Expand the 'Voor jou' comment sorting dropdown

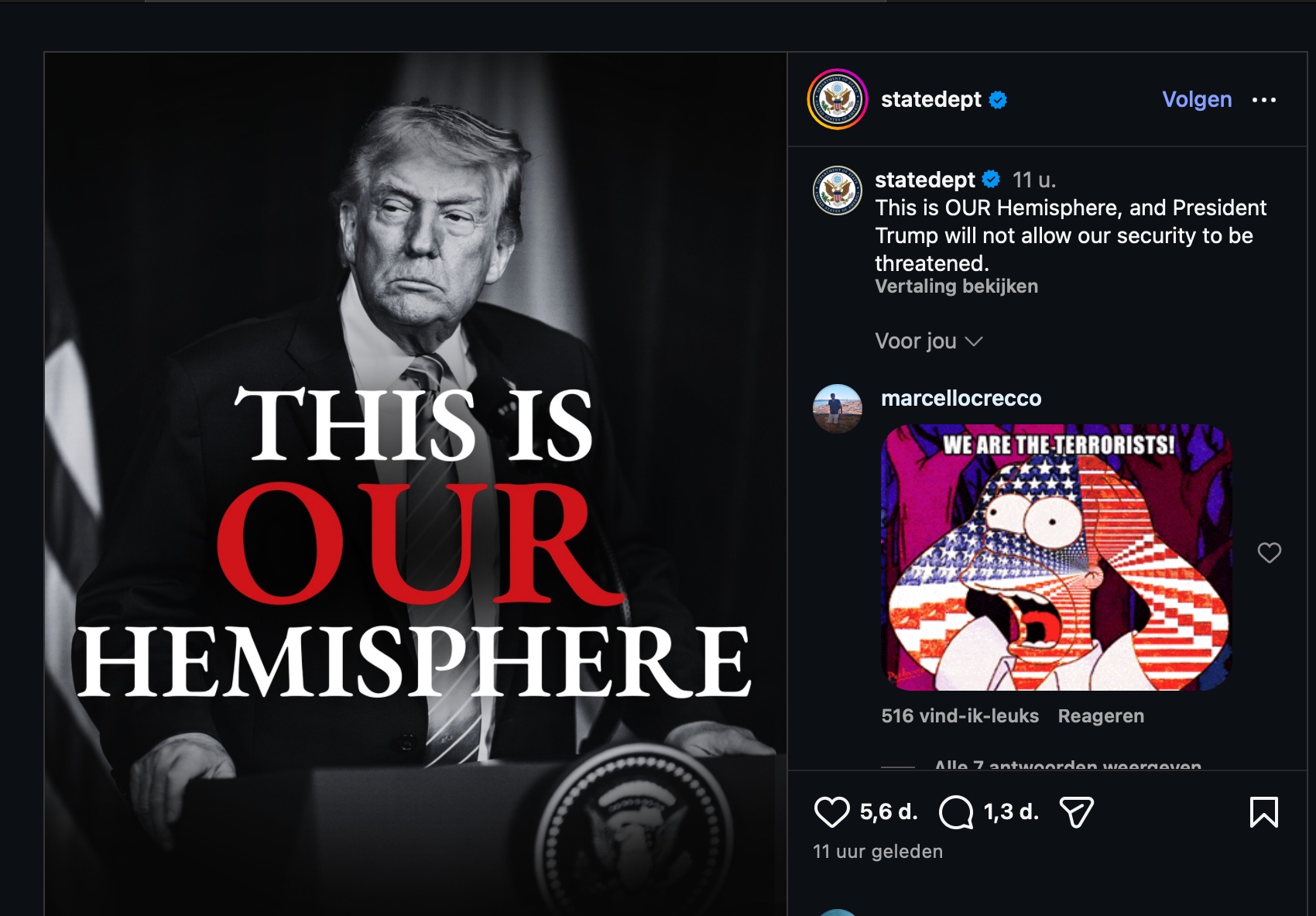(928, 341)
